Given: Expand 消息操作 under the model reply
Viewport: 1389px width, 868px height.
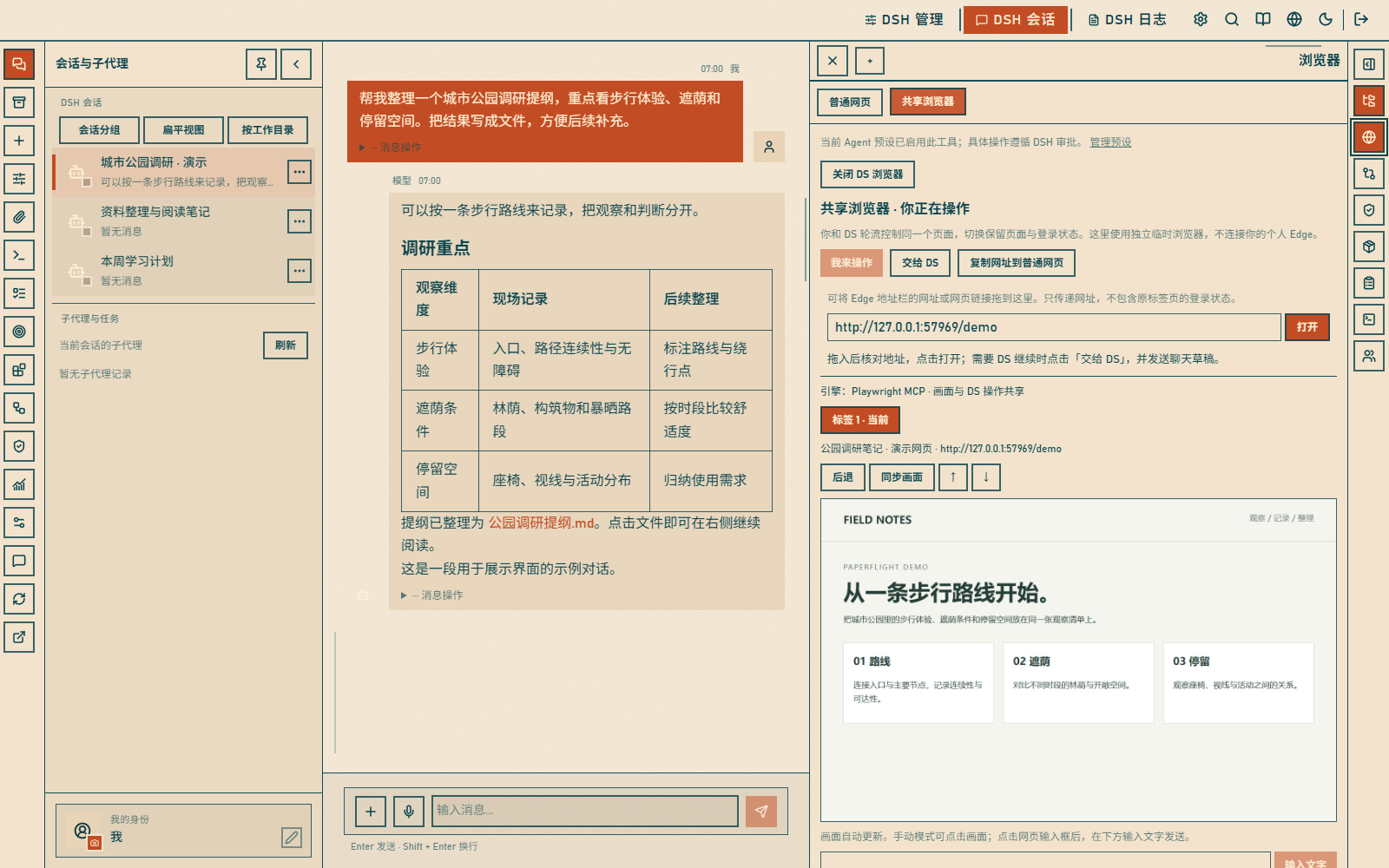Looking at the screenshot, I should [x=432, y=595].
